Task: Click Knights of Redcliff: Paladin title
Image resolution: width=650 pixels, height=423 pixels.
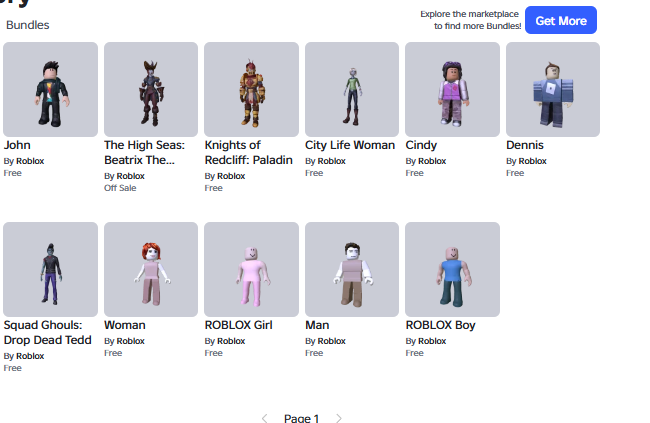Action: (x=248, y=153)
